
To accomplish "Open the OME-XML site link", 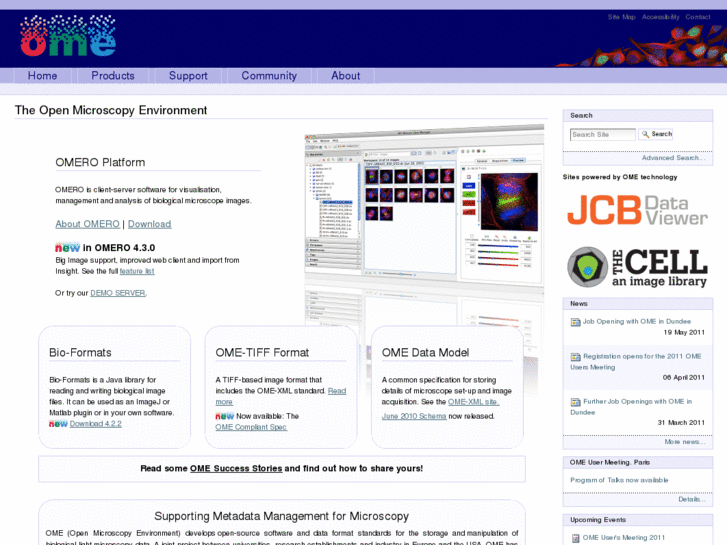I will click(473, 402).
